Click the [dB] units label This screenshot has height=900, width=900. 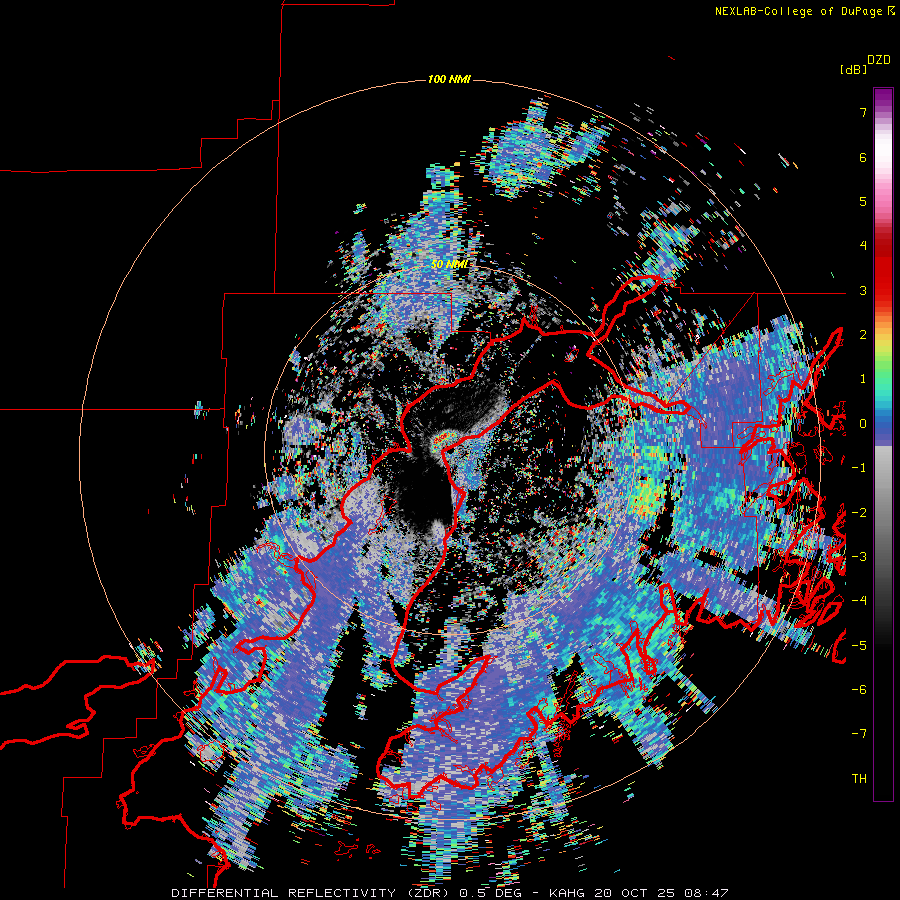pyautogui.click(x=854, y=70)
